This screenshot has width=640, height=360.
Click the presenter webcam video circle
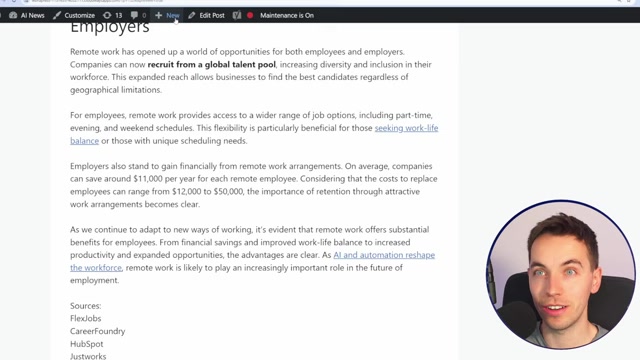[x=560, y=274]
